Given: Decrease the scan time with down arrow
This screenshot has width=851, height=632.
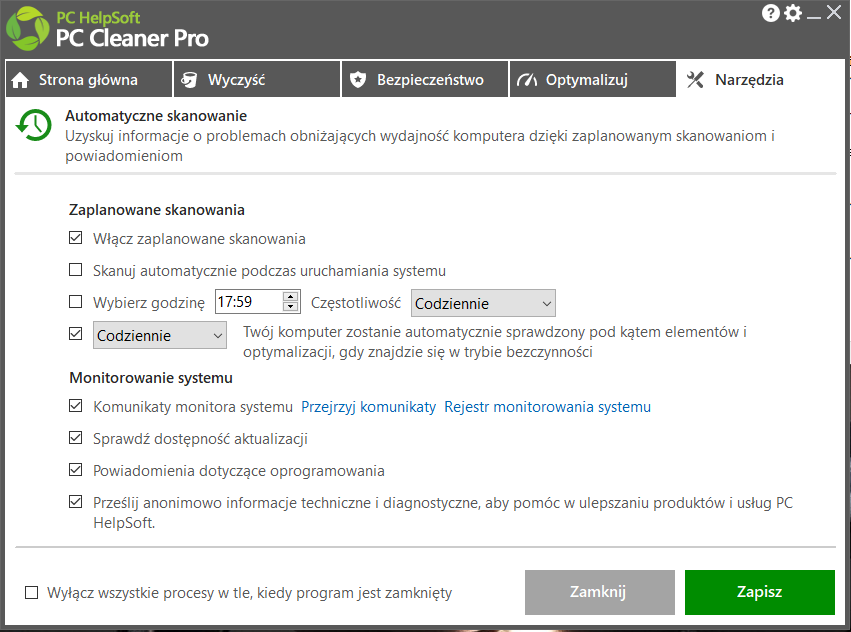Looking at the screenshot, I should (x=291, y=307).
